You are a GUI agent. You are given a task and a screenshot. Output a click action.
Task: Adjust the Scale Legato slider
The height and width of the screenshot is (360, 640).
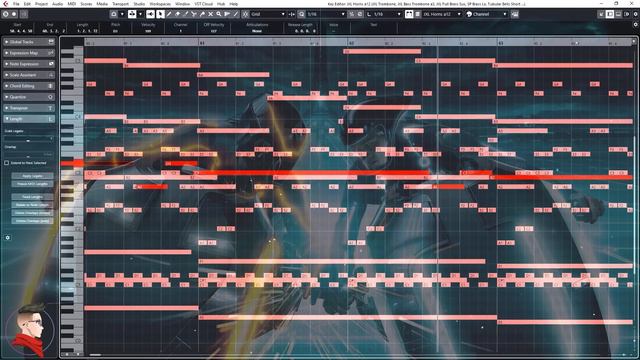(29, 140)
